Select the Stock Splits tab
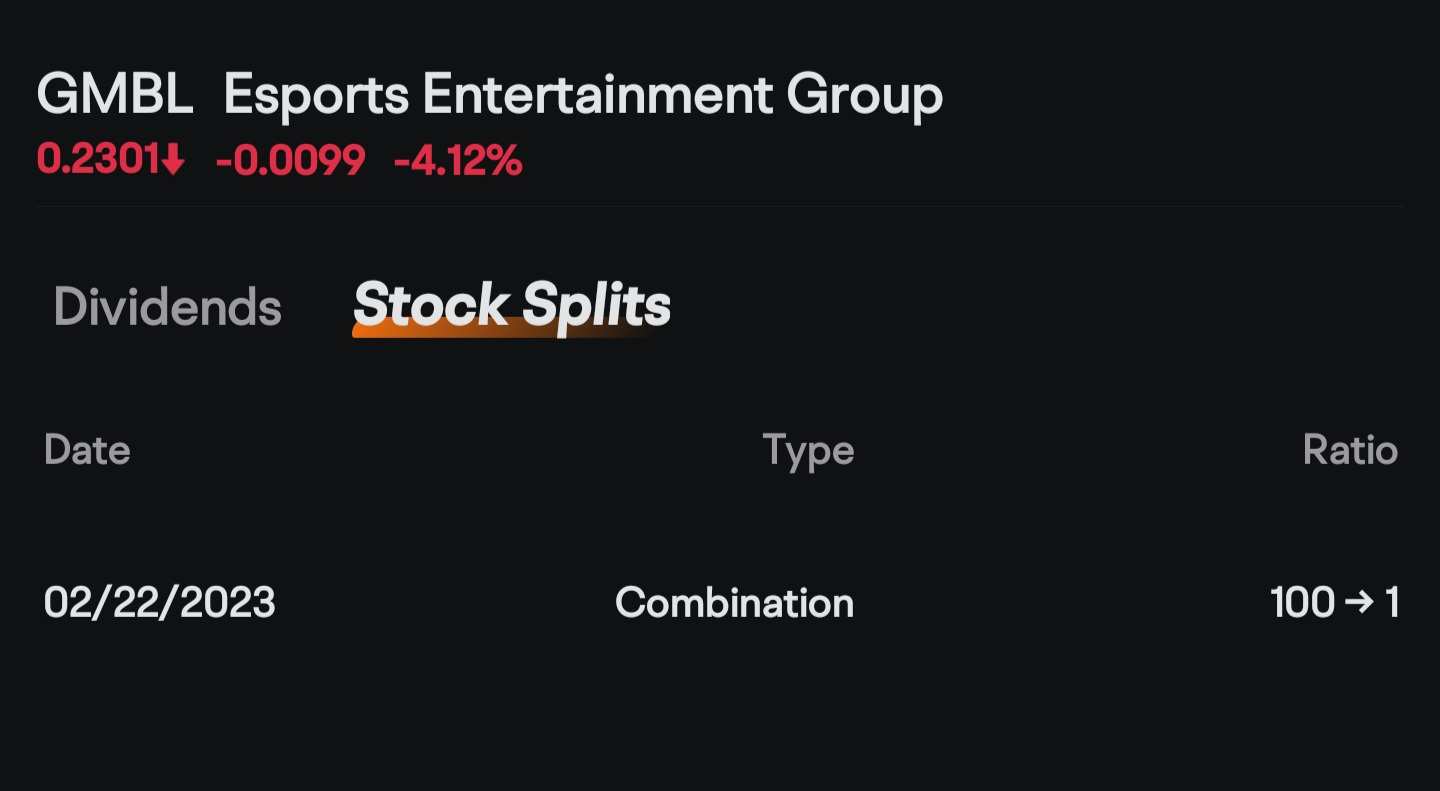This screenshot has height=791, width=1440. (511, 305)
